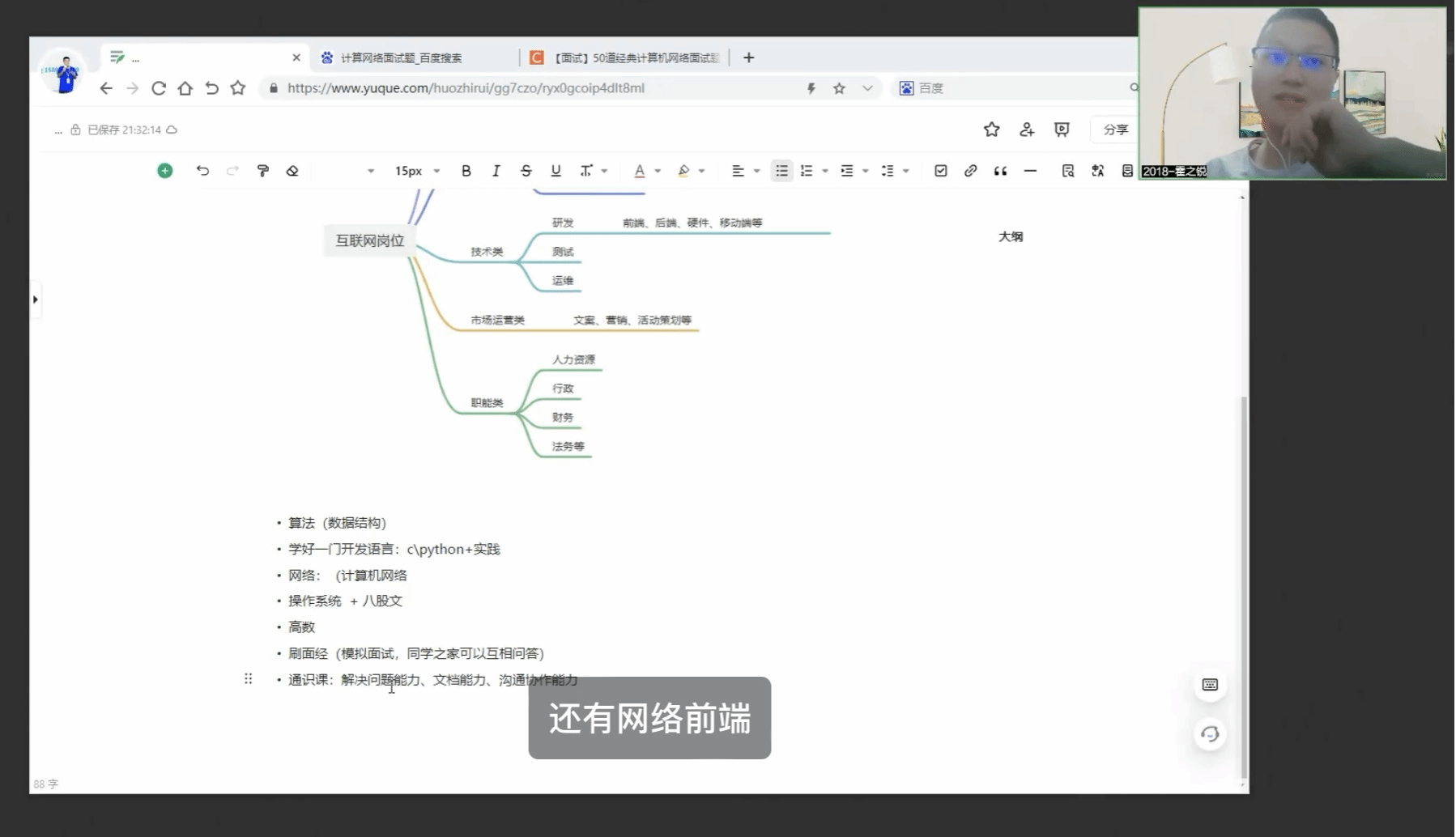The image size is (1456, 837).
Task: Insert a blockquote with the quote icon
Action: (x=1000, y=171)
